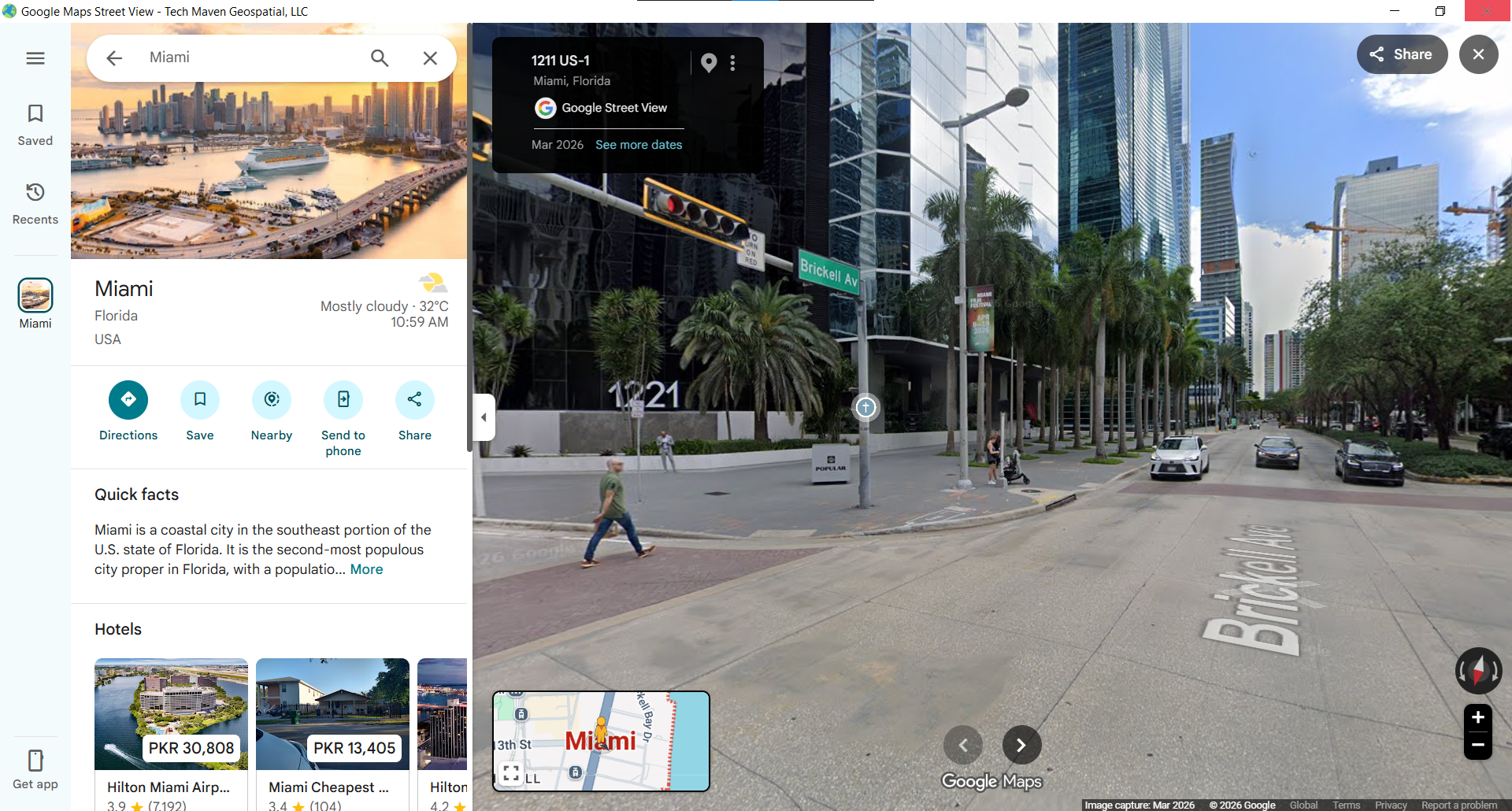Select the Miami sidebar thumbnail
The height and width of the screenshot is (811, 1512).
35,304
